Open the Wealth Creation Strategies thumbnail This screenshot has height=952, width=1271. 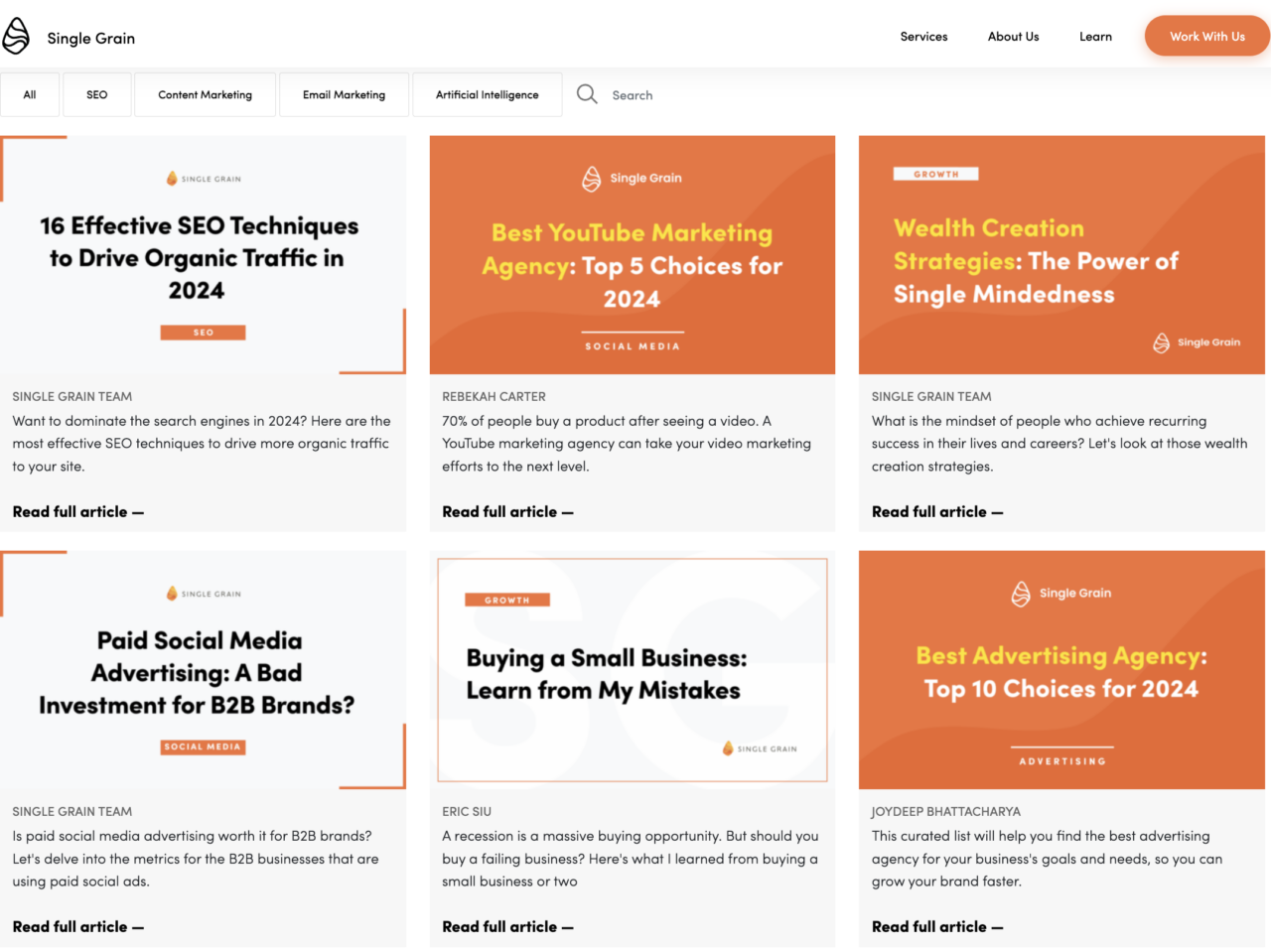coord(1061,255)
